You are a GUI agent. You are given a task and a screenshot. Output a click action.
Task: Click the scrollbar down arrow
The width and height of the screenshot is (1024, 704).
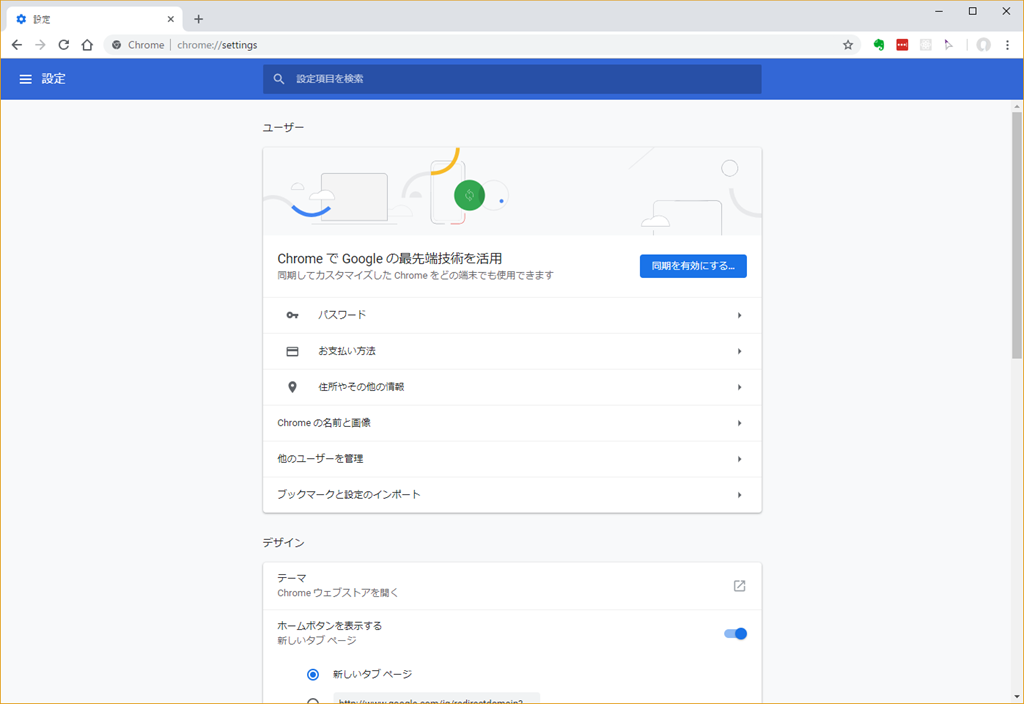[x=1017, y=697]
